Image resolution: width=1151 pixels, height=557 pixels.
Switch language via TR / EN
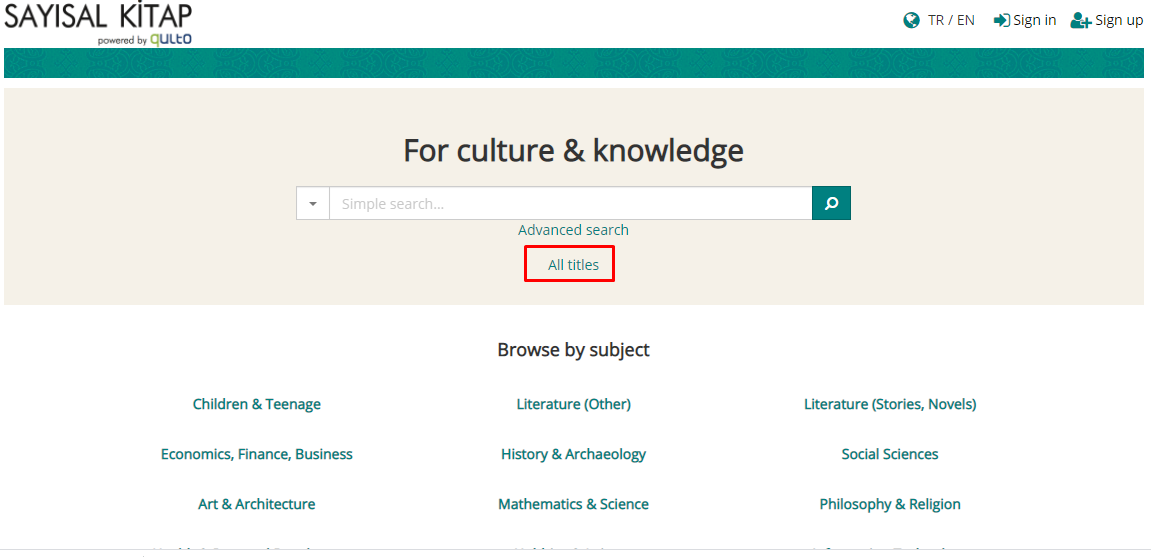pyautogui.click(x=951, y=20)
